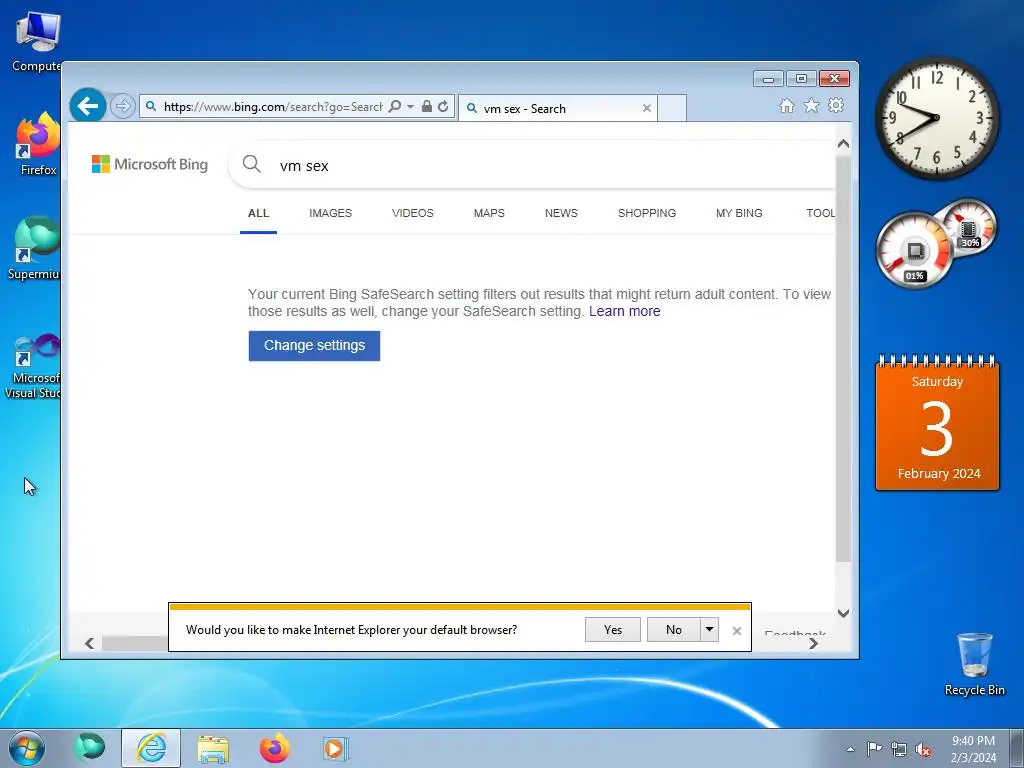This screenshot has width=1024, height=768.
Task: Follow the Learn more link
Action: (x=624, y=312)
